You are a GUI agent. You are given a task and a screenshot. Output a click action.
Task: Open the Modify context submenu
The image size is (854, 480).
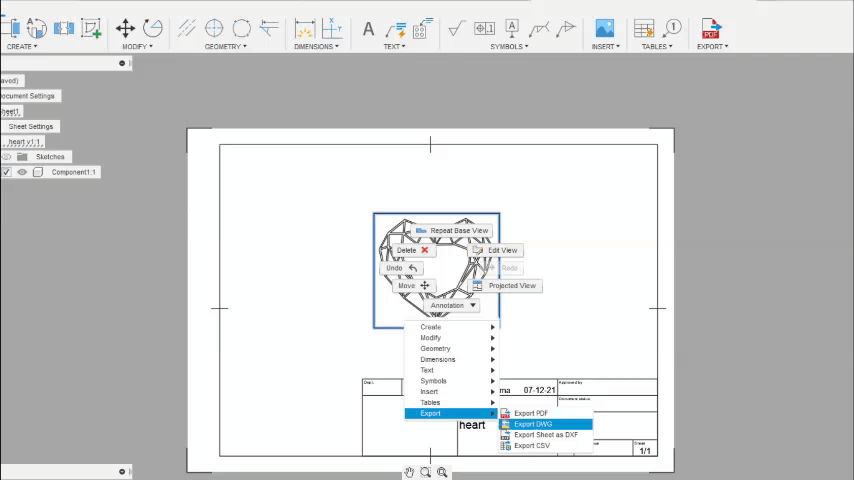(x=452, y=338)
